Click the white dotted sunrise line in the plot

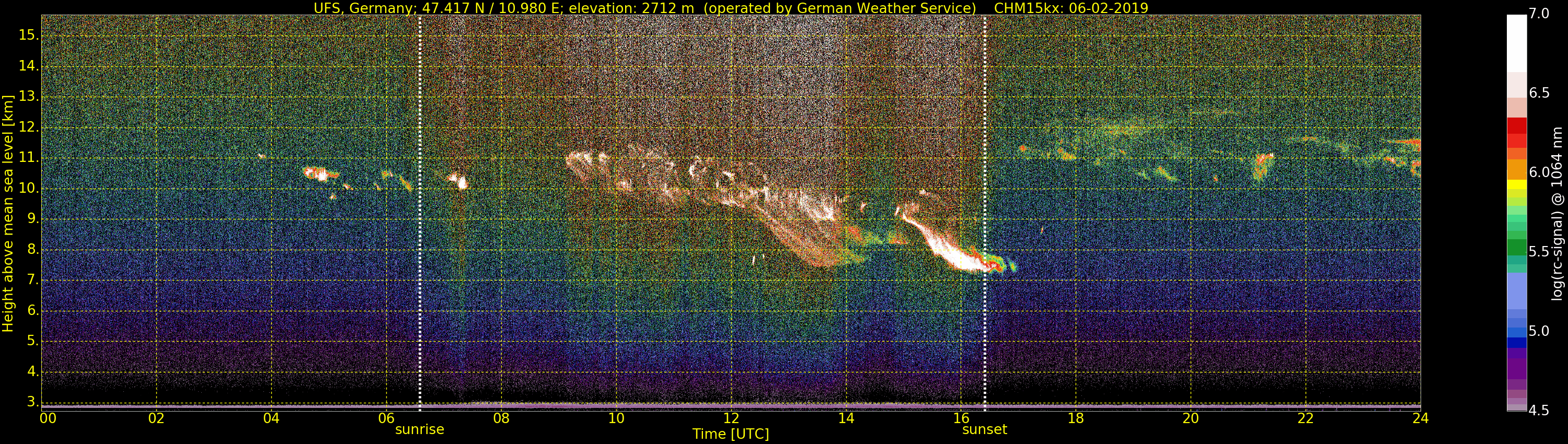click(x=420, y=213)
